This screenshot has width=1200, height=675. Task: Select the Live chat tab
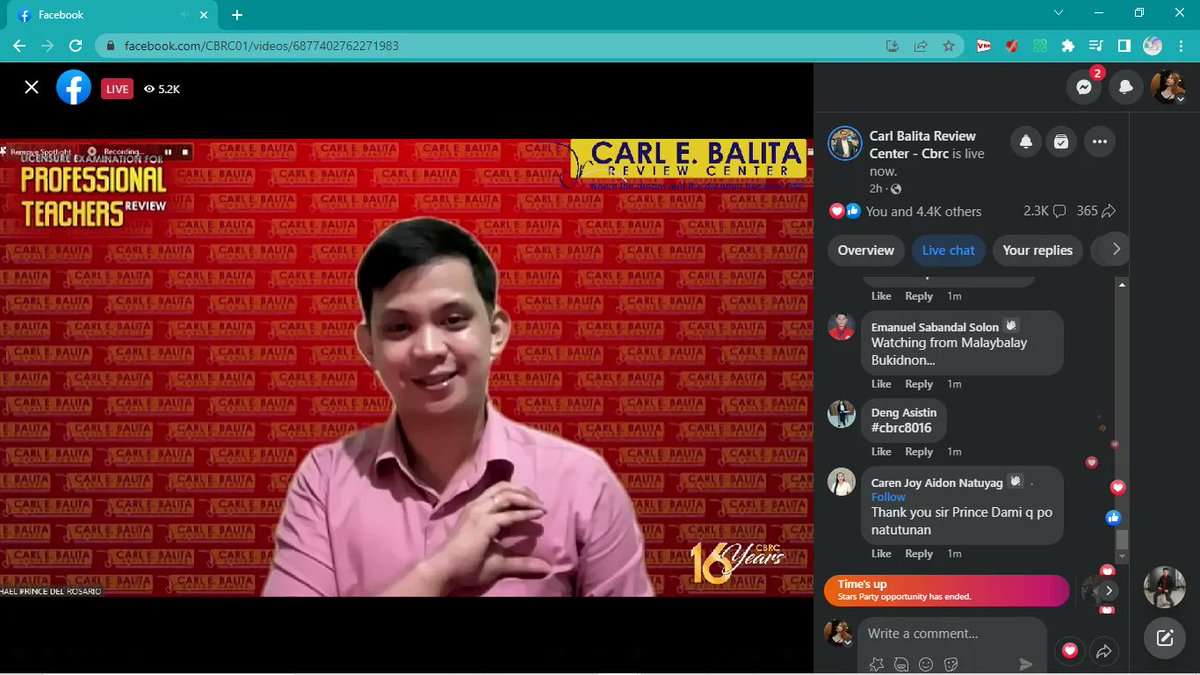948,250
